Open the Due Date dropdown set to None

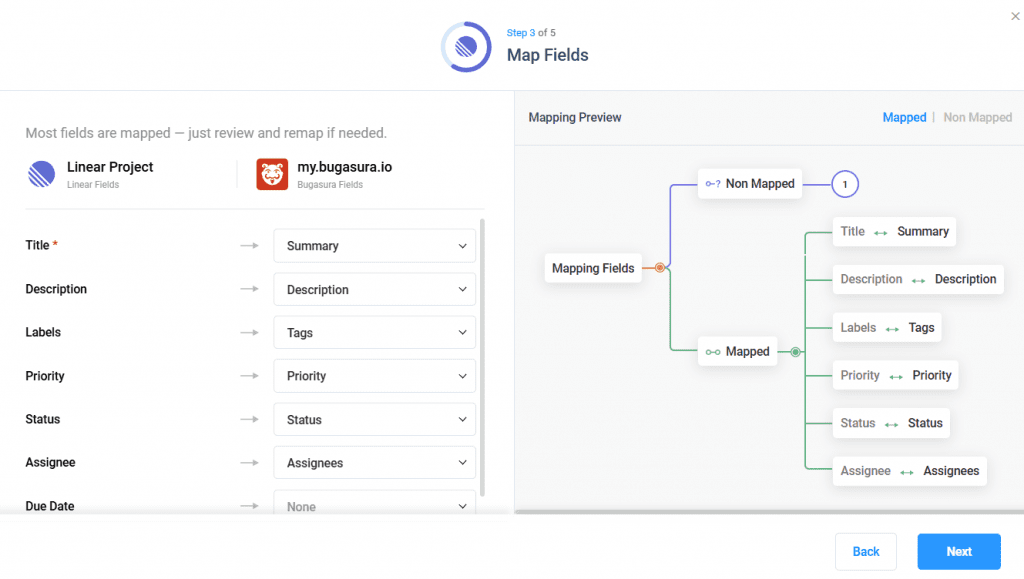point(374,506)
